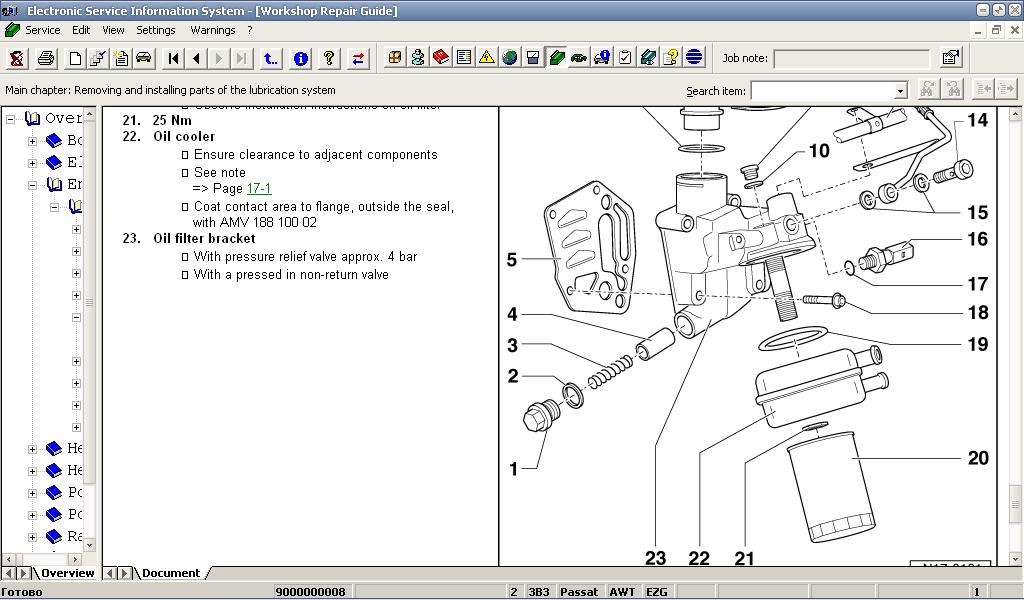Screen dimensions: 1024x600
Task: Click into the Job note field
Action: pyautogui.click(x=851, y=59)
